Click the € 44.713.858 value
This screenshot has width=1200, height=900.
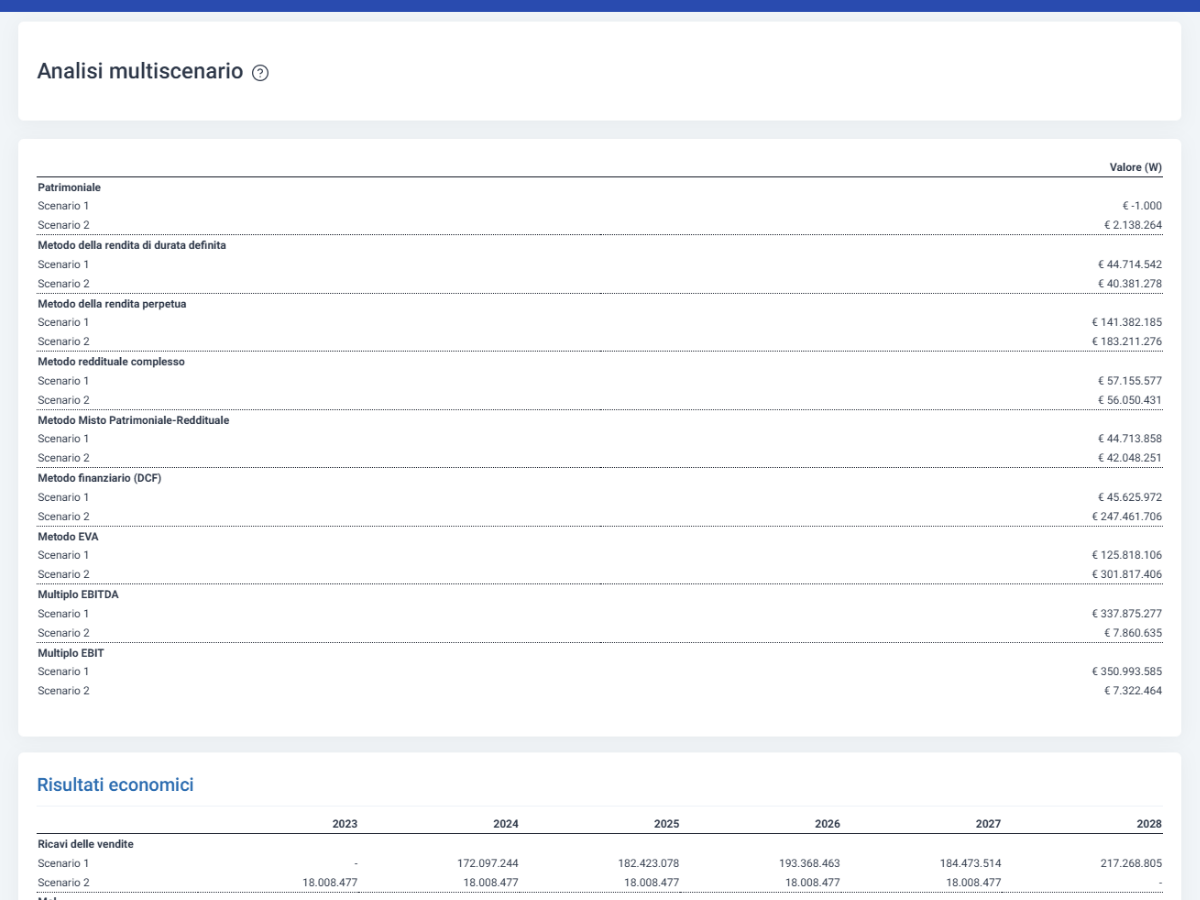pos(1130,439)
